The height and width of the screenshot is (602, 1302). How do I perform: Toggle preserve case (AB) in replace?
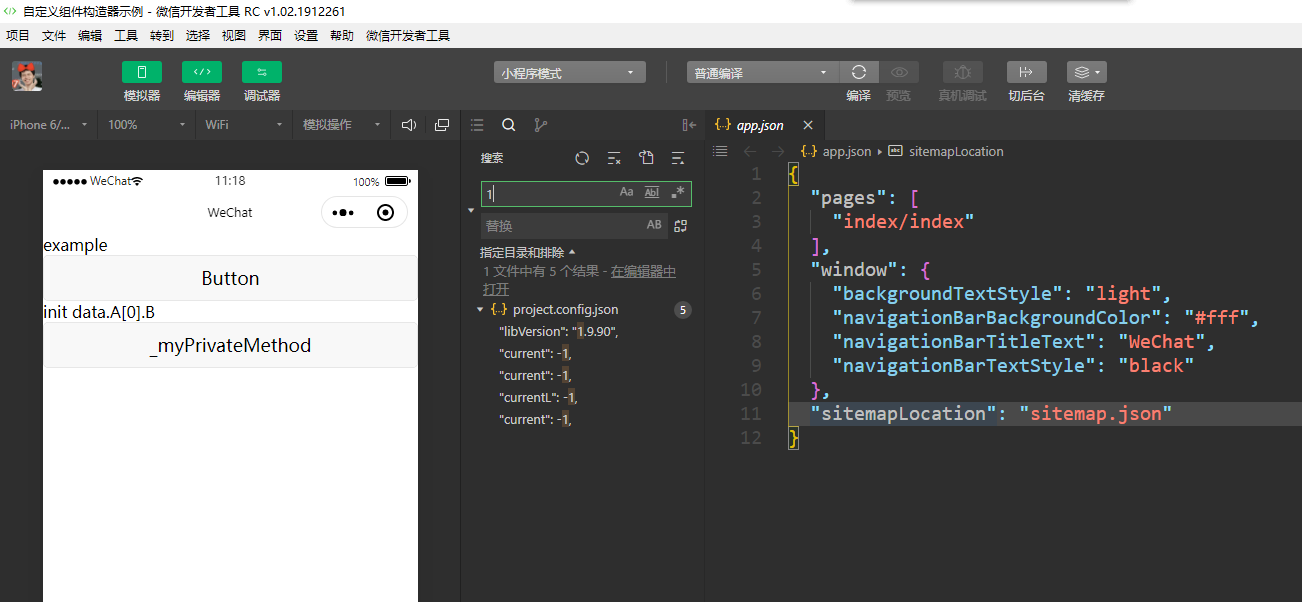(x=654, y=225)
